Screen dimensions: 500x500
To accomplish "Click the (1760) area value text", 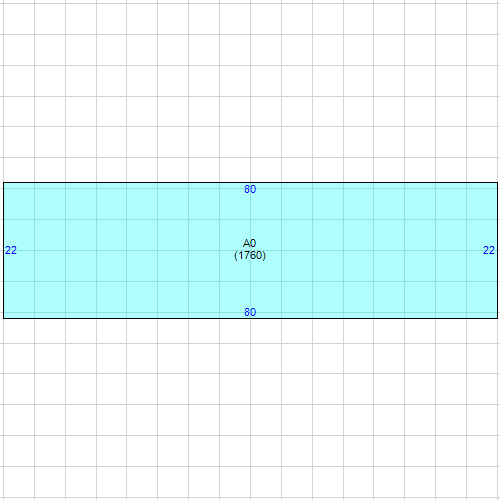I will (250, 256).
